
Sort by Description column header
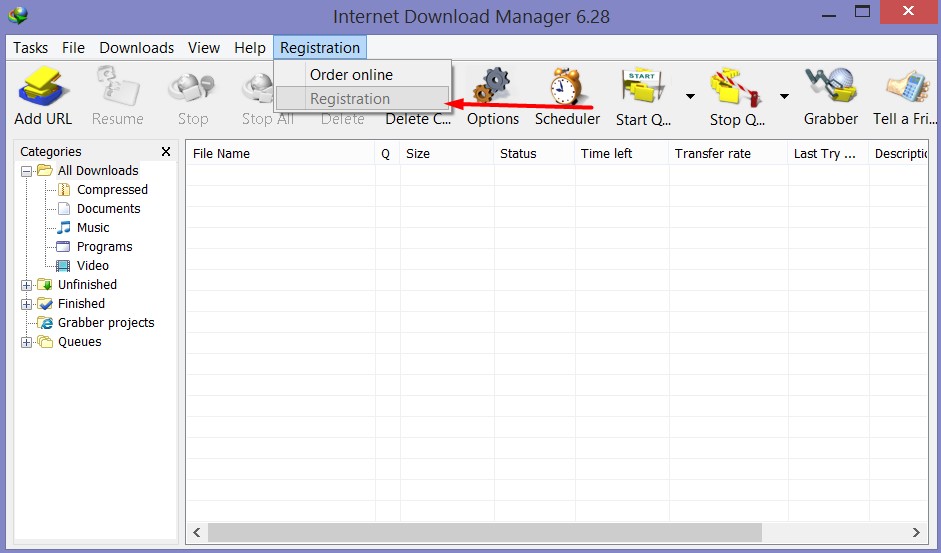tap(898, 154)
